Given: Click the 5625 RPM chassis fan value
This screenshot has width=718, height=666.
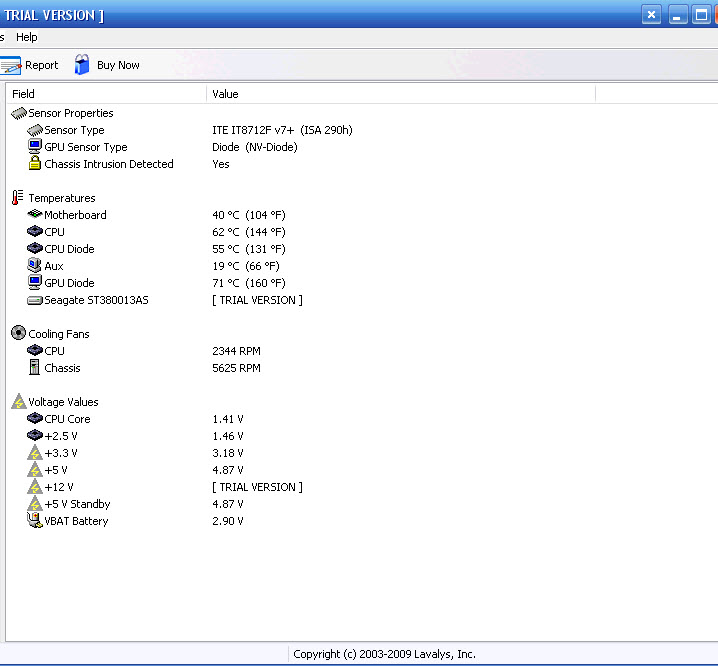Looking at the screenshot, I should click(236, 368).
